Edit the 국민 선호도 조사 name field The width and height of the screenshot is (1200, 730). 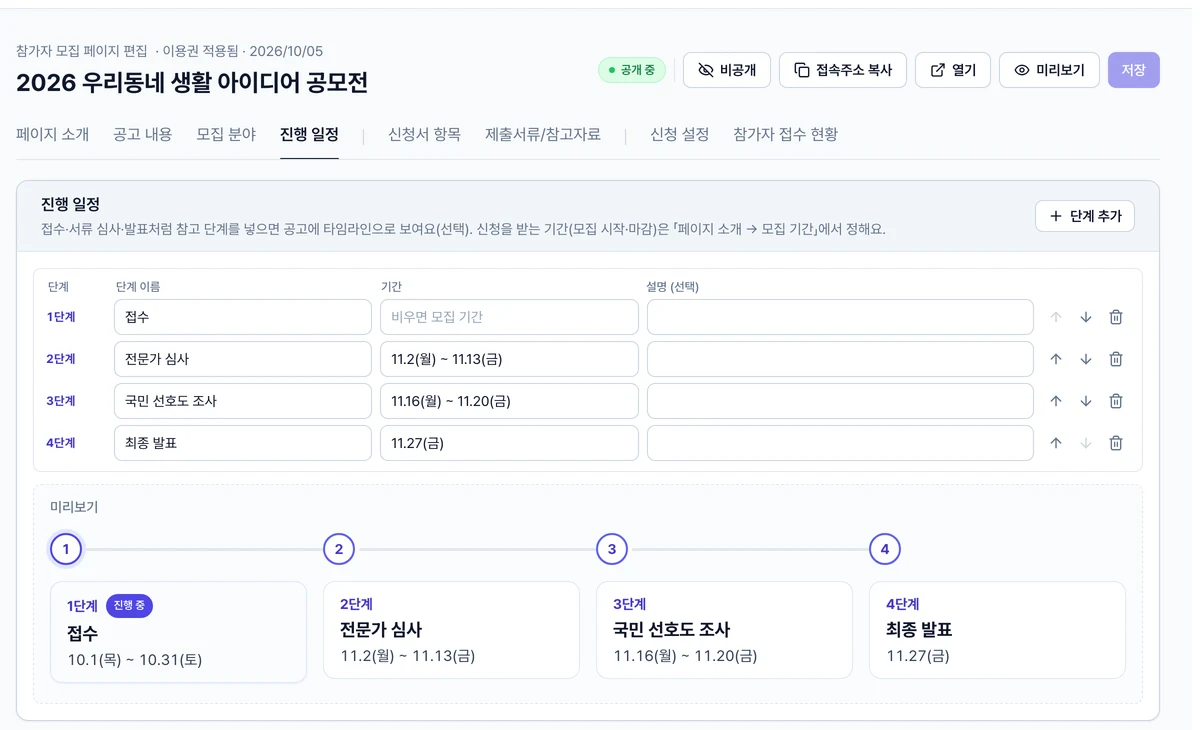(243, 401)
